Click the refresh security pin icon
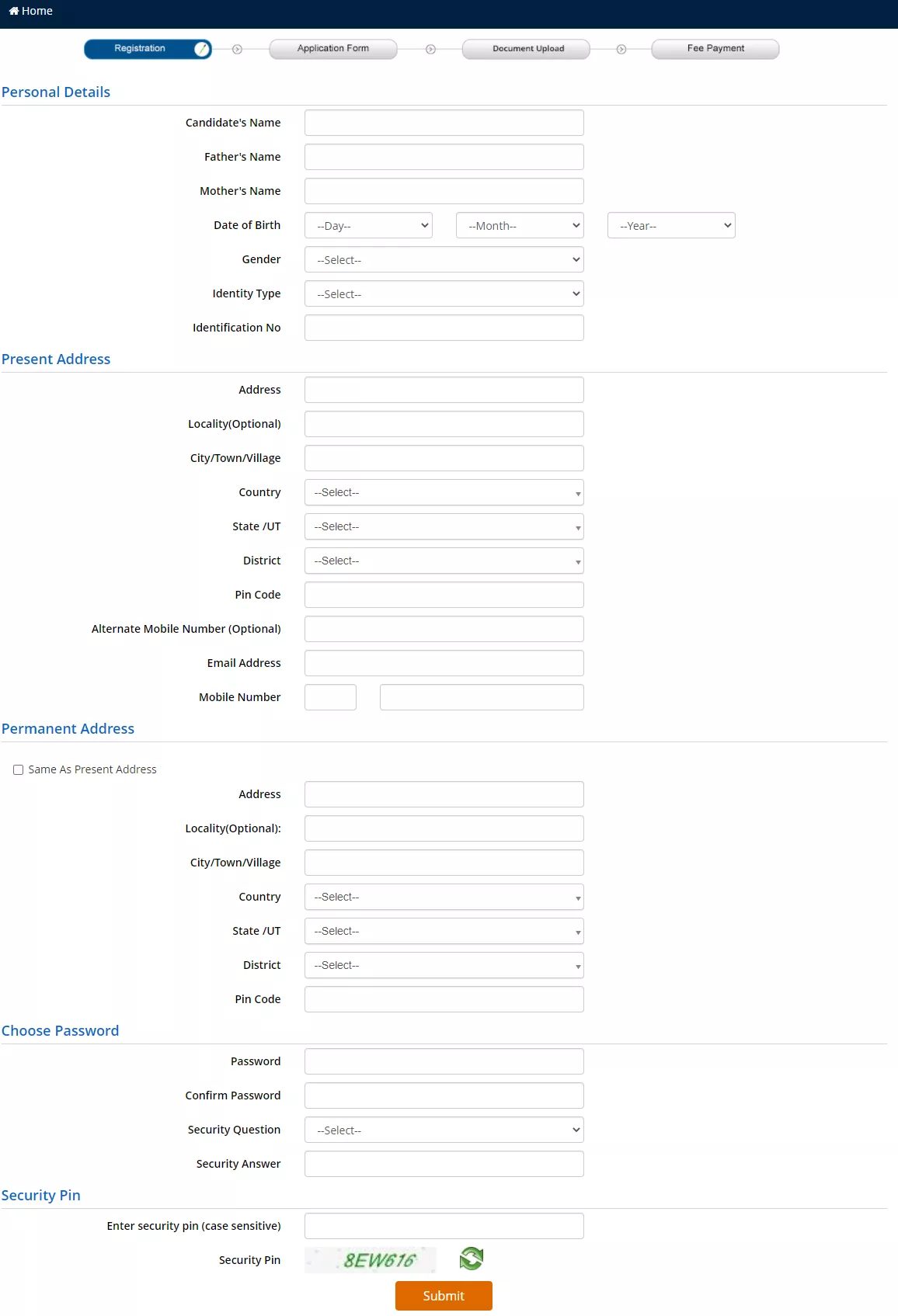This screenshot has width=898, height=1316. (471, 1259)
